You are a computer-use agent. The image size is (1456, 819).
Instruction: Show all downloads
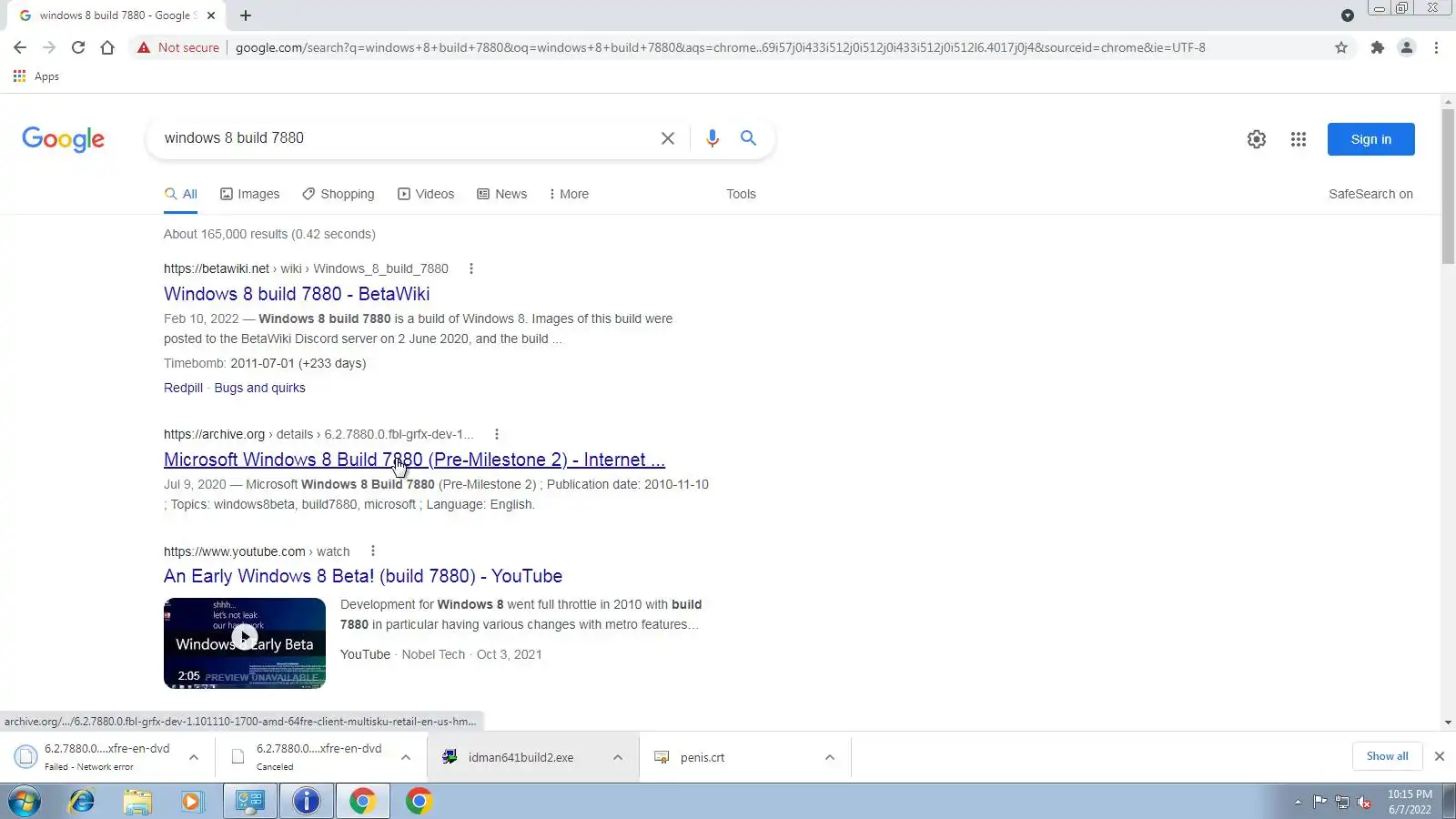coord(1387,756)
